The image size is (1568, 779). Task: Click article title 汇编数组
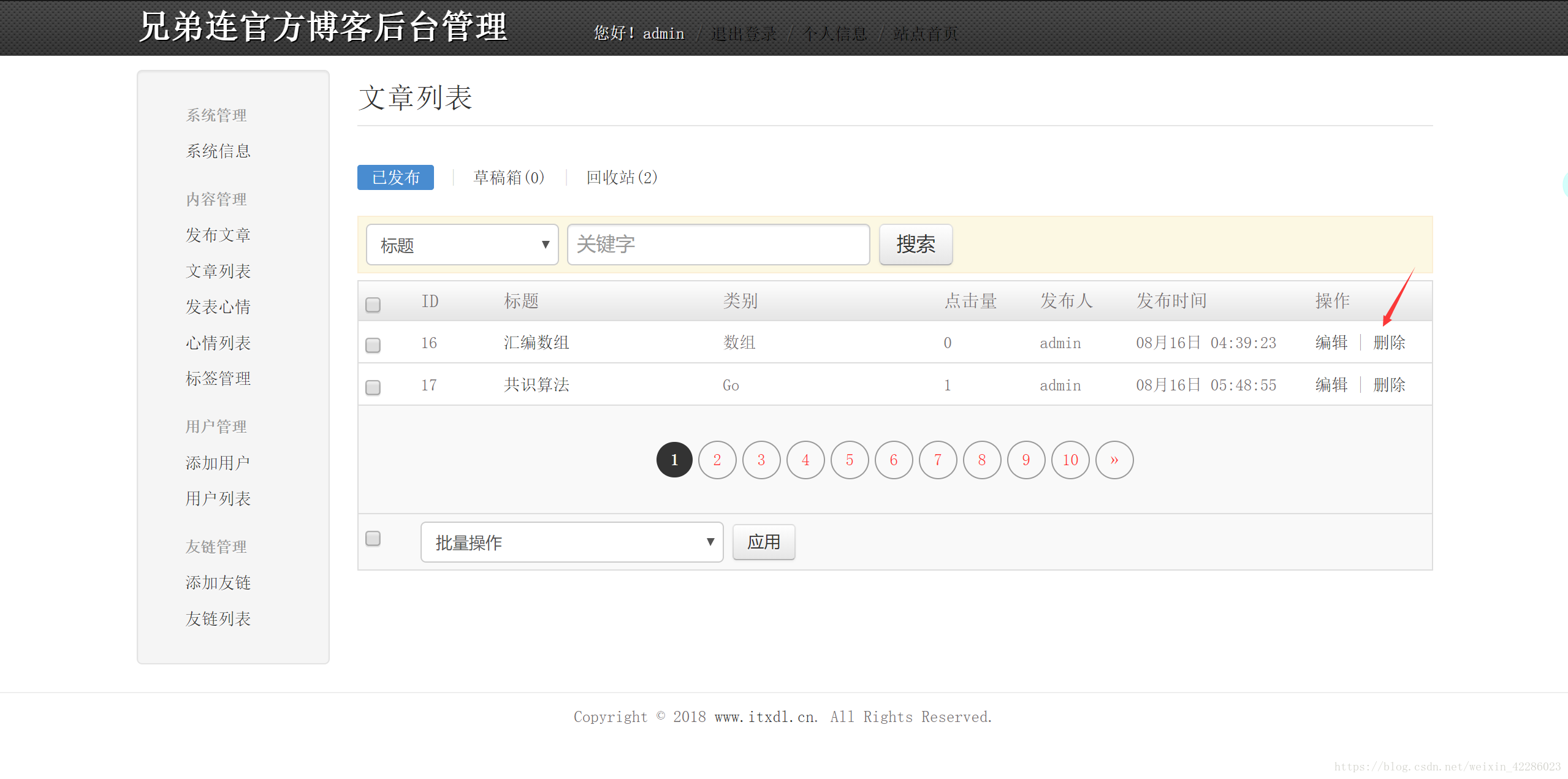(536, 343)
